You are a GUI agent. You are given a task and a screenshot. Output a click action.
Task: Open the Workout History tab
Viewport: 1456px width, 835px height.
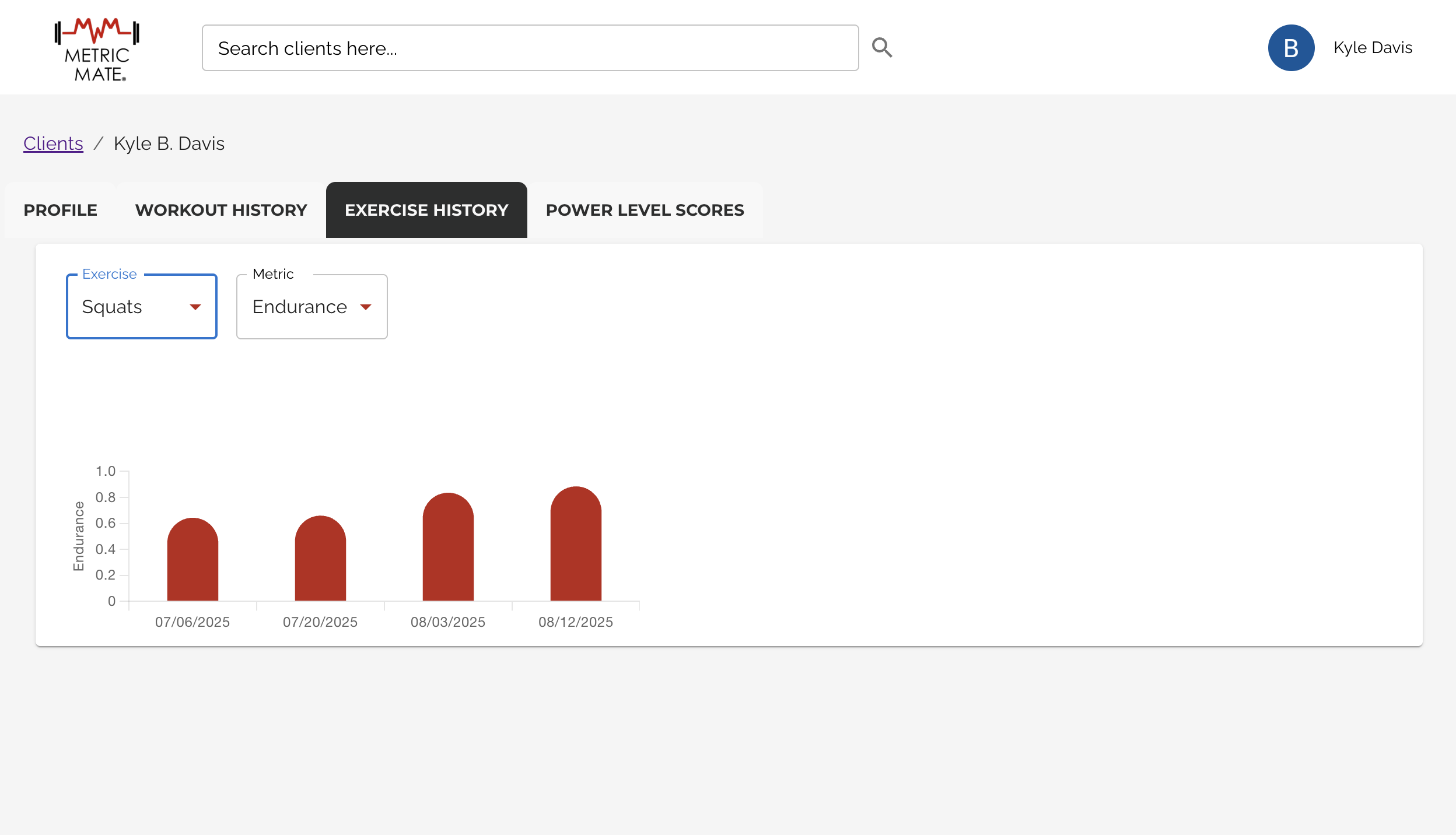pyautogui.click(x=221, y=210)
